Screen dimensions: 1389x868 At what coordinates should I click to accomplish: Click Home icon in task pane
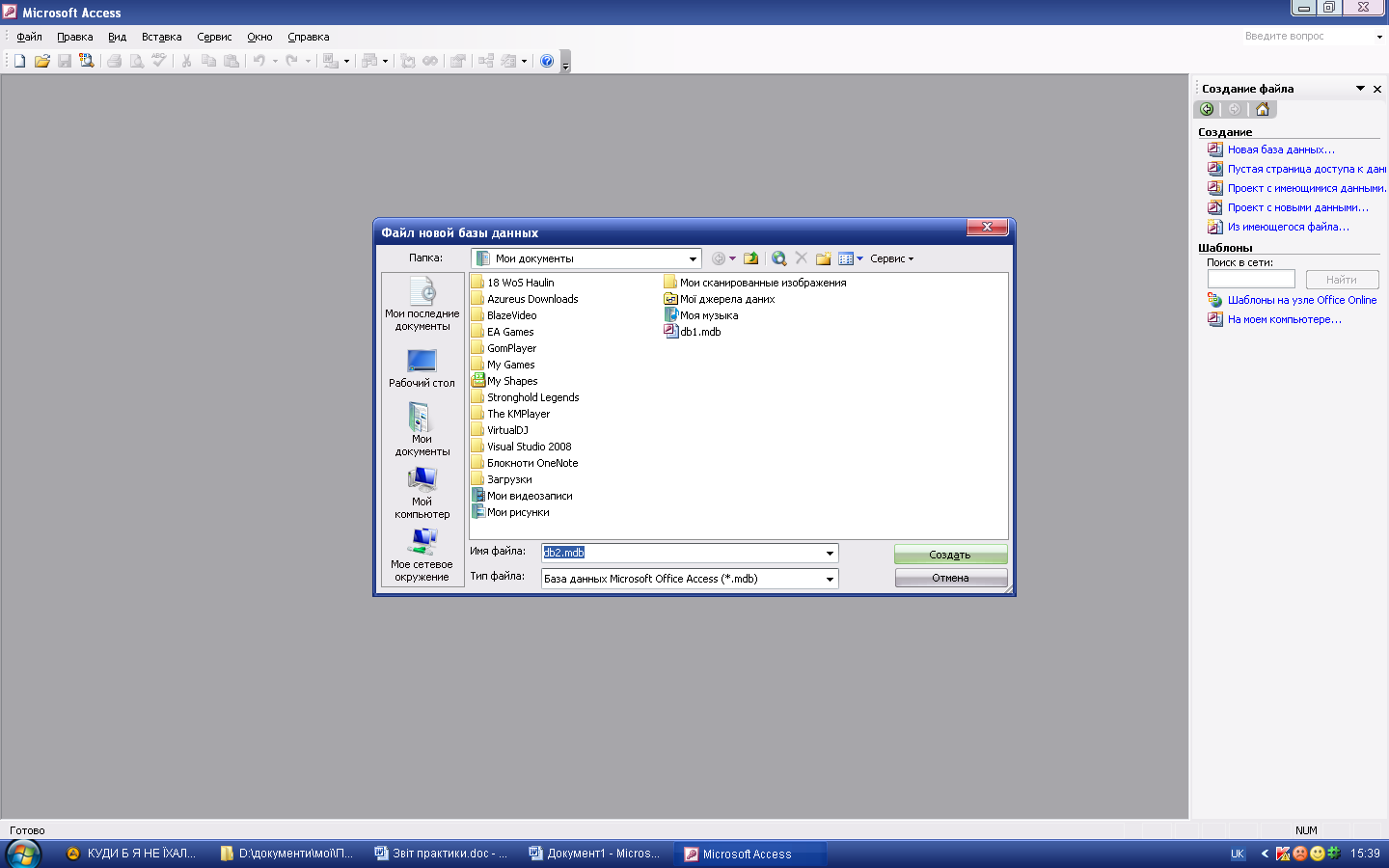(x=1262, y=109)
